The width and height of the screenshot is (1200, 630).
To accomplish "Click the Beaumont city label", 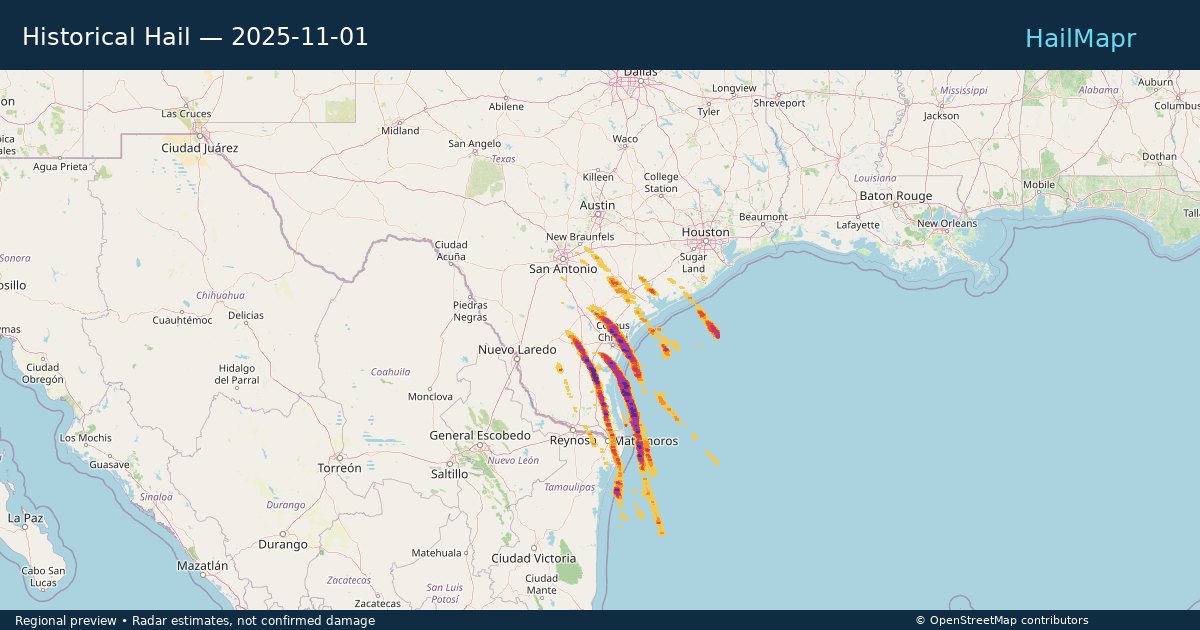I will pos(763,217).
